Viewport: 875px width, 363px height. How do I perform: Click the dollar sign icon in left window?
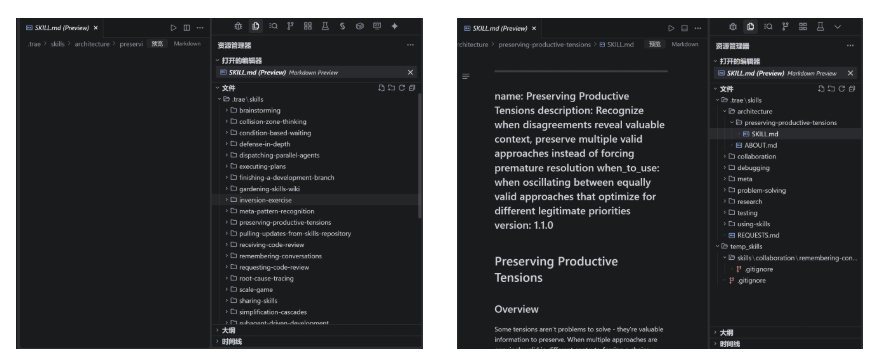[342, 26]
